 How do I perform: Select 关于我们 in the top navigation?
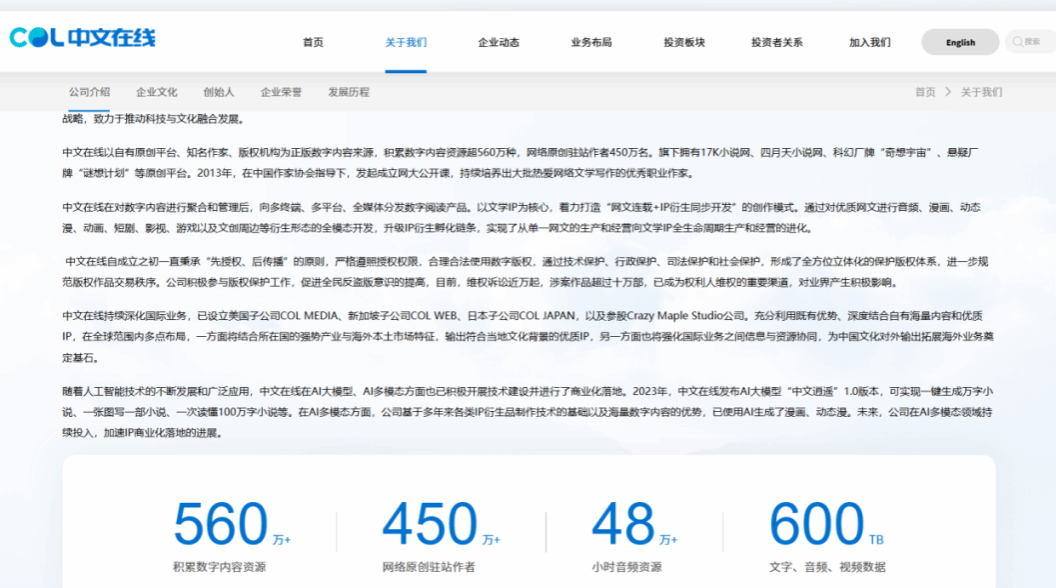406,43
